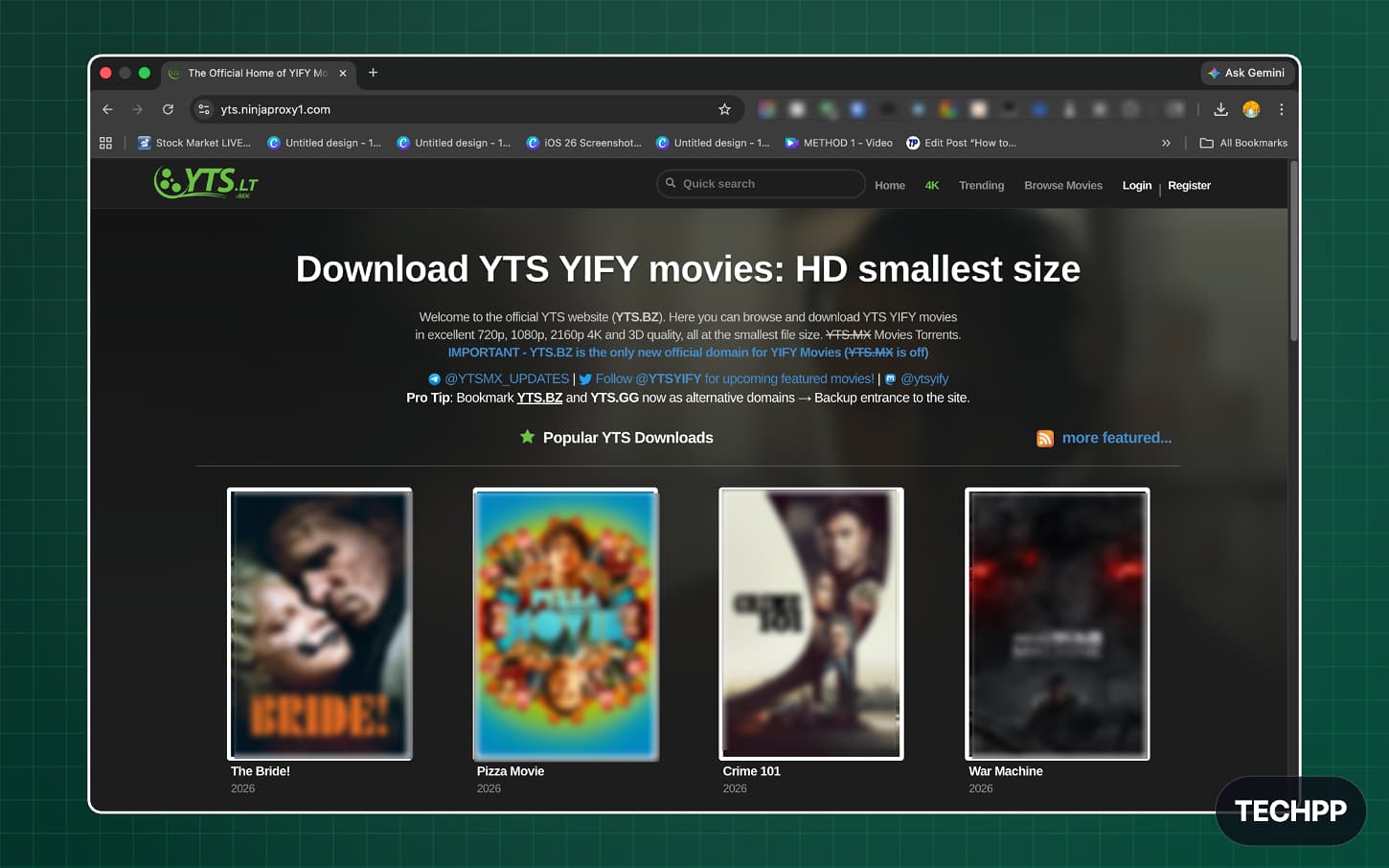The height and width of the screenshot is (868, 1389).
Task: Click Ask Gemini button
Action: tap(1246, 73)
